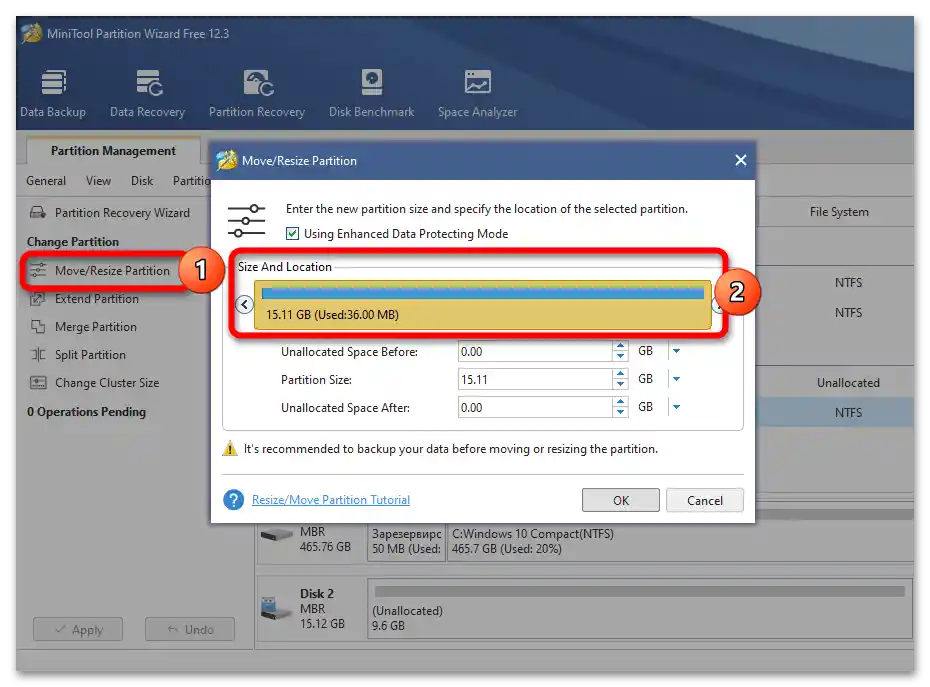Click the Disk 2 USB drive icon

point(276,608)
